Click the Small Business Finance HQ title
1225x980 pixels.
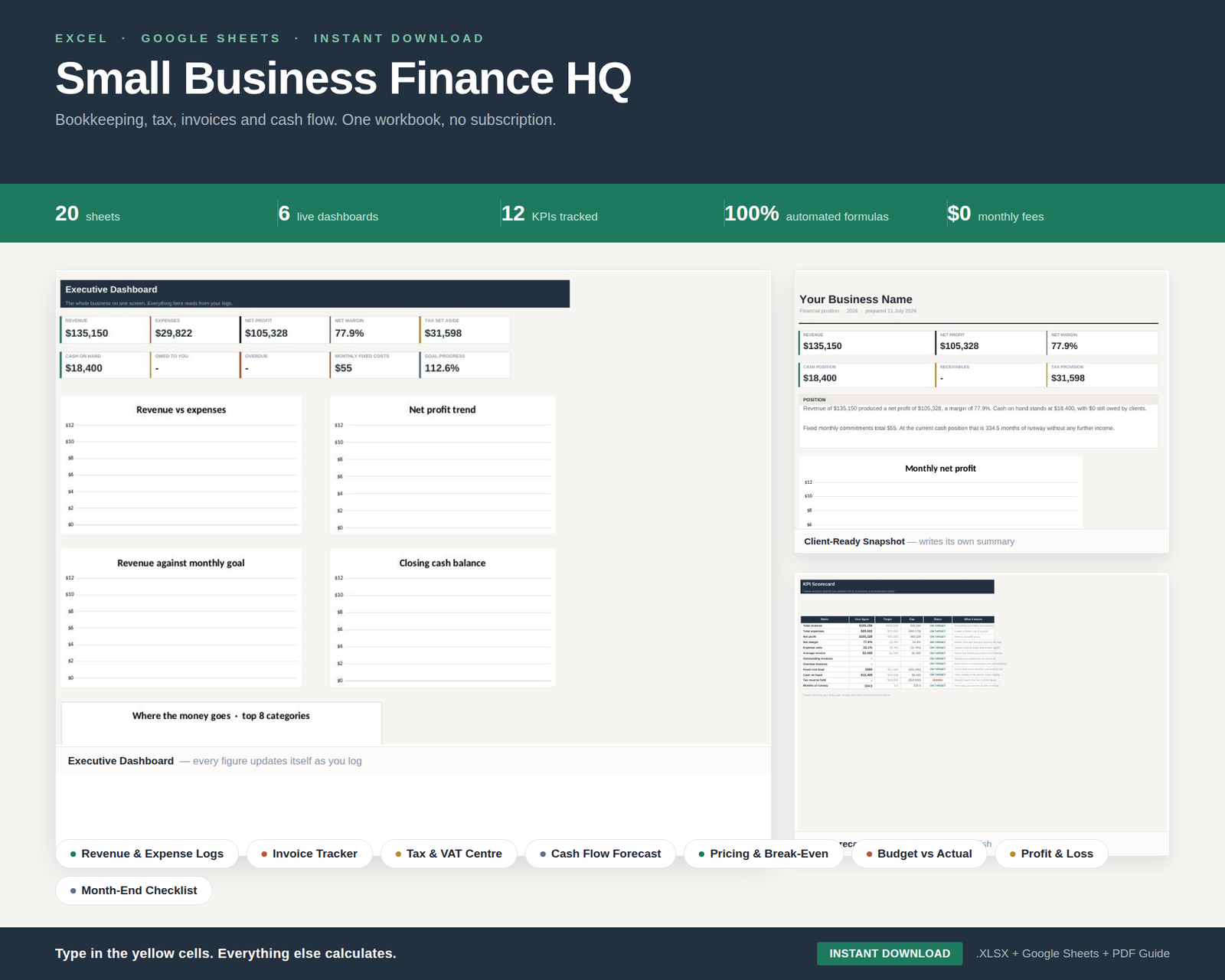343,78
